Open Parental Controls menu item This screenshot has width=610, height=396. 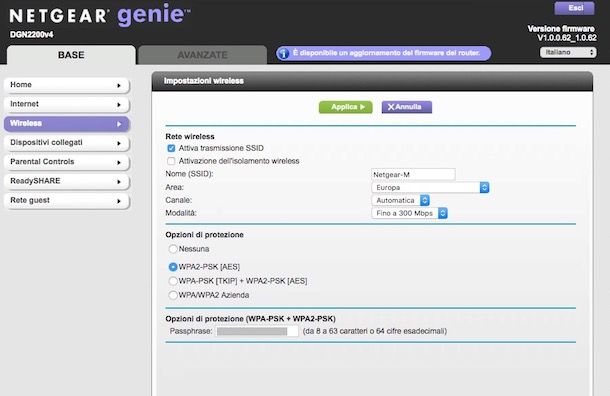pos(67,162)
